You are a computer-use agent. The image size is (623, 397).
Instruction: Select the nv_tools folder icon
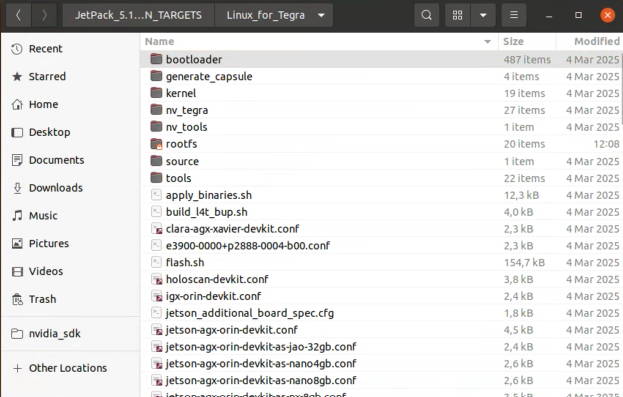pyautogui.click(x=157, y=127)
